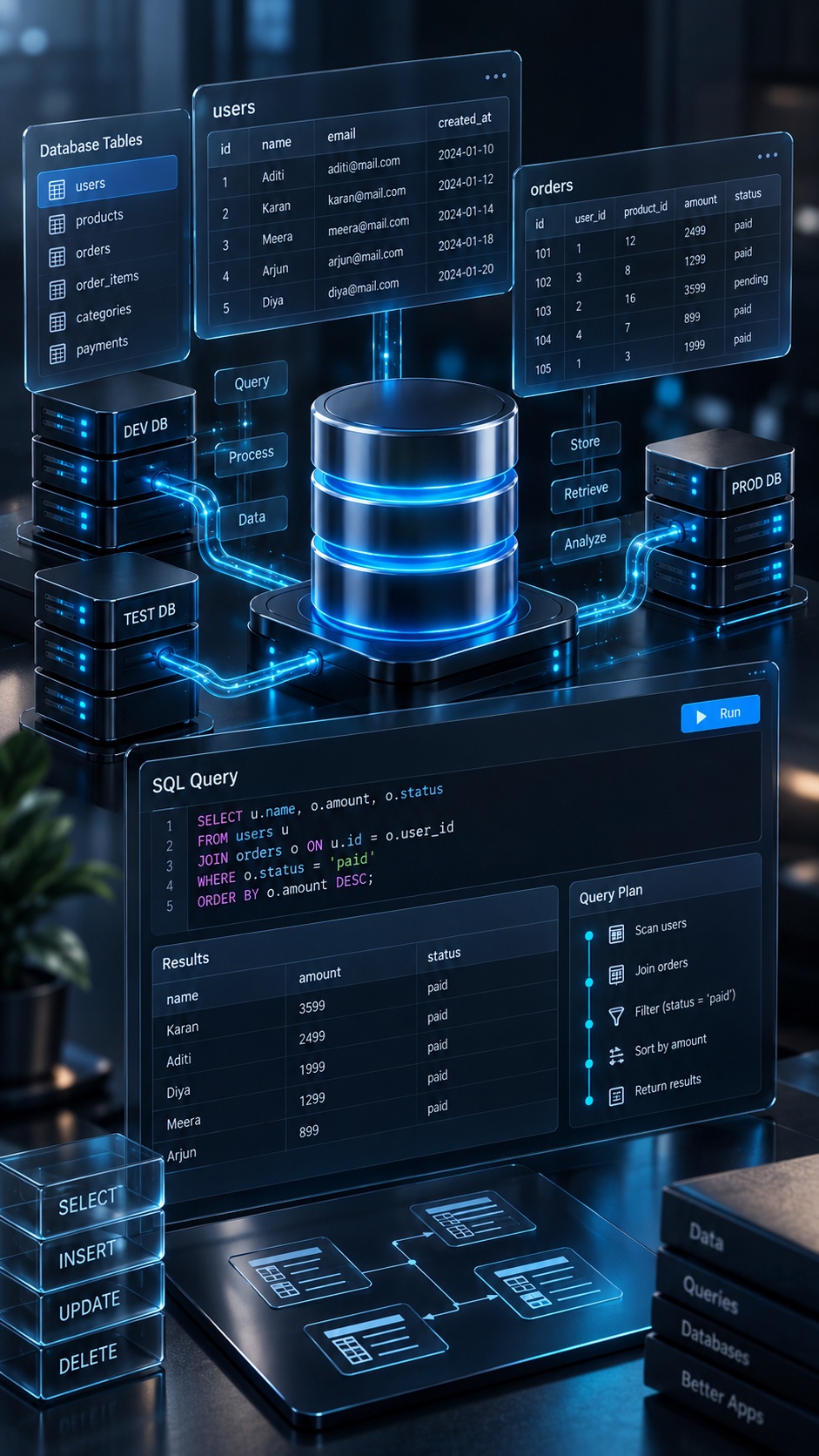Click the play triangle on the Run button

(702, 717)
